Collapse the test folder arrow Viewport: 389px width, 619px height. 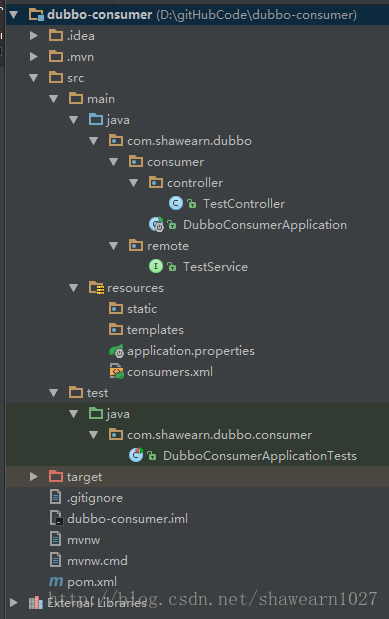[54, 393]
